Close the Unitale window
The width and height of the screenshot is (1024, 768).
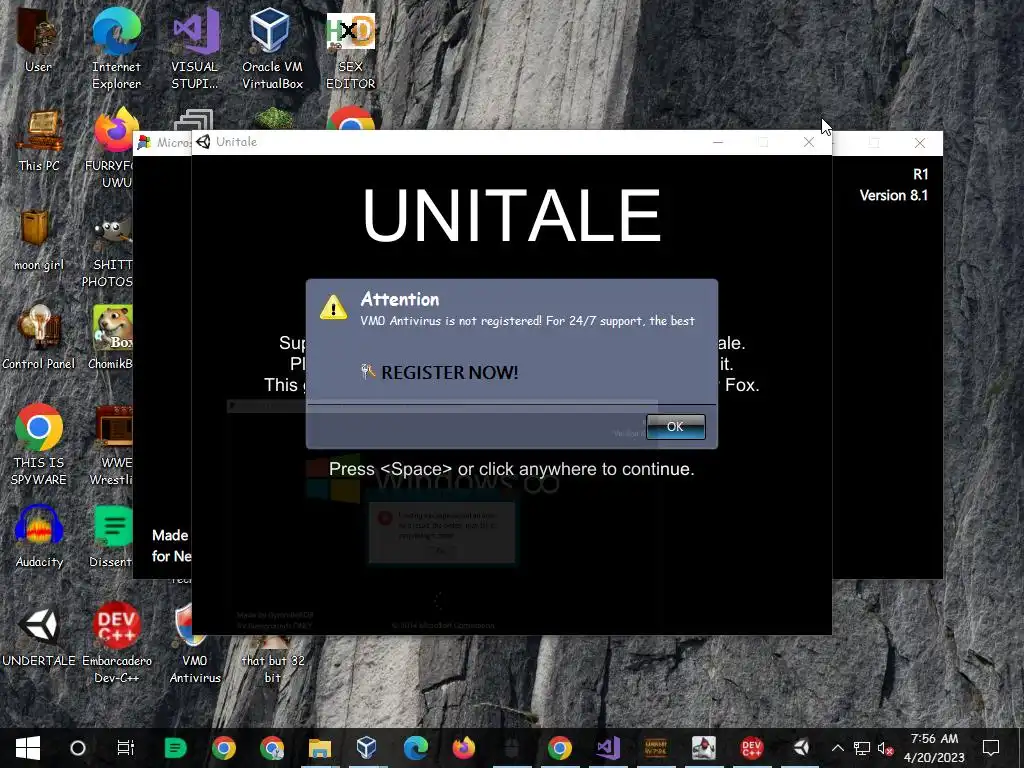(808, 142)
